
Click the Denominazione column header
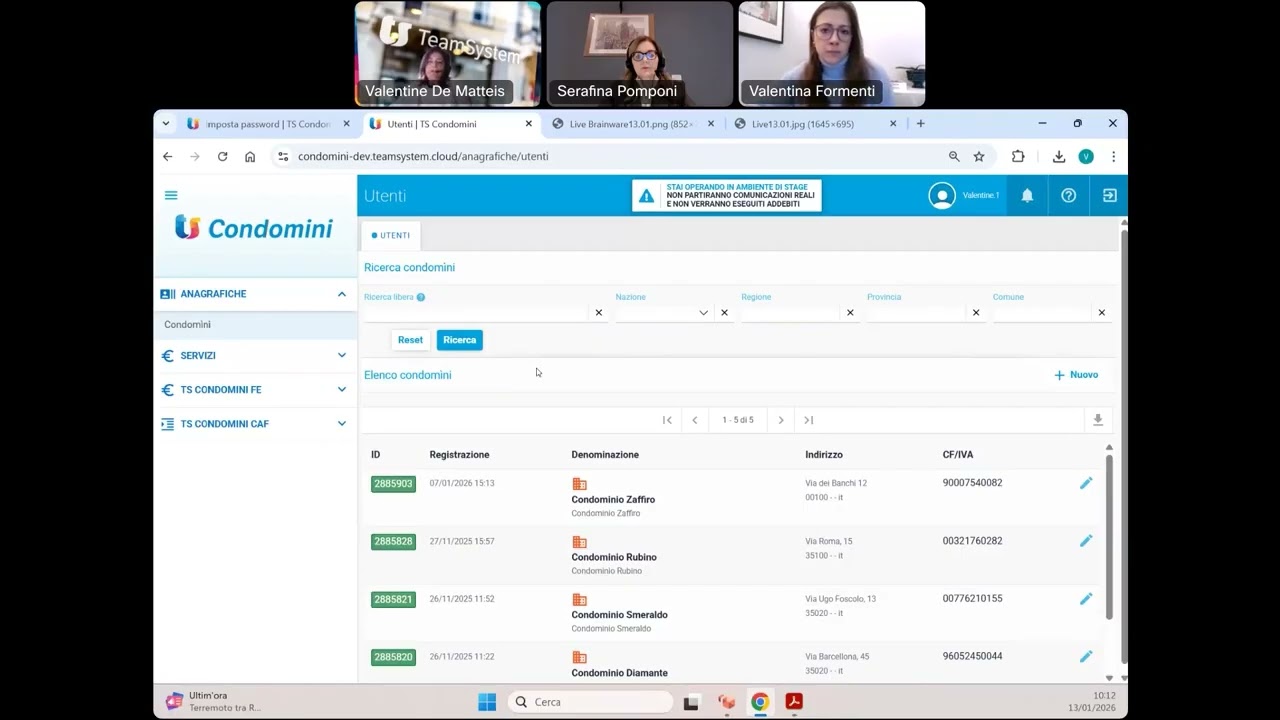[x=605, y=455]
